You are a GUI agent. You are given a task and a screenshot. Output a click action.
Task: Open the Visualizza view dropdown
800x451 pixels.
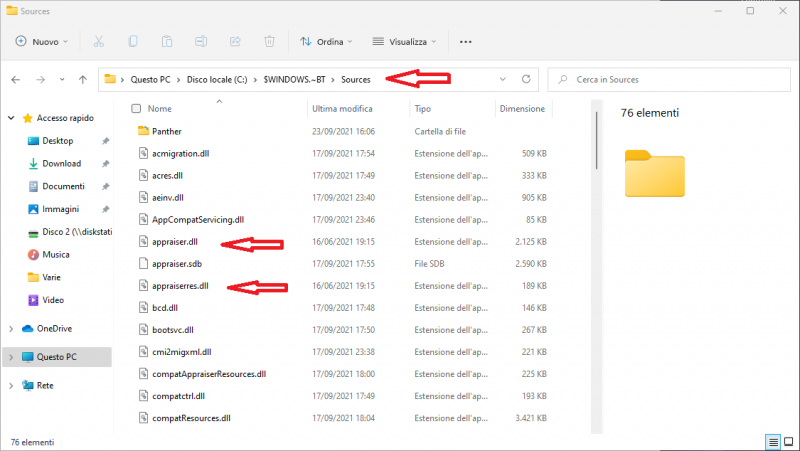pos(405,42)
